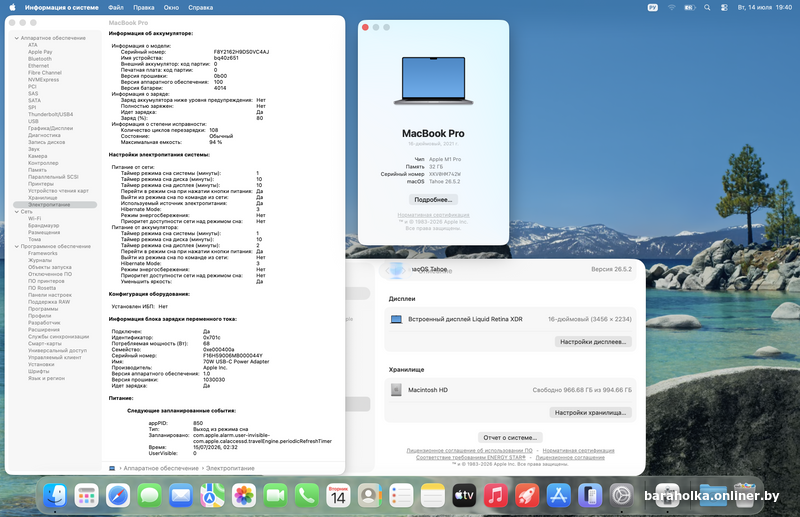This screenshot has height=517, width=800.
Task: Click the MacBook Pro laptop image
Action: 433,81
